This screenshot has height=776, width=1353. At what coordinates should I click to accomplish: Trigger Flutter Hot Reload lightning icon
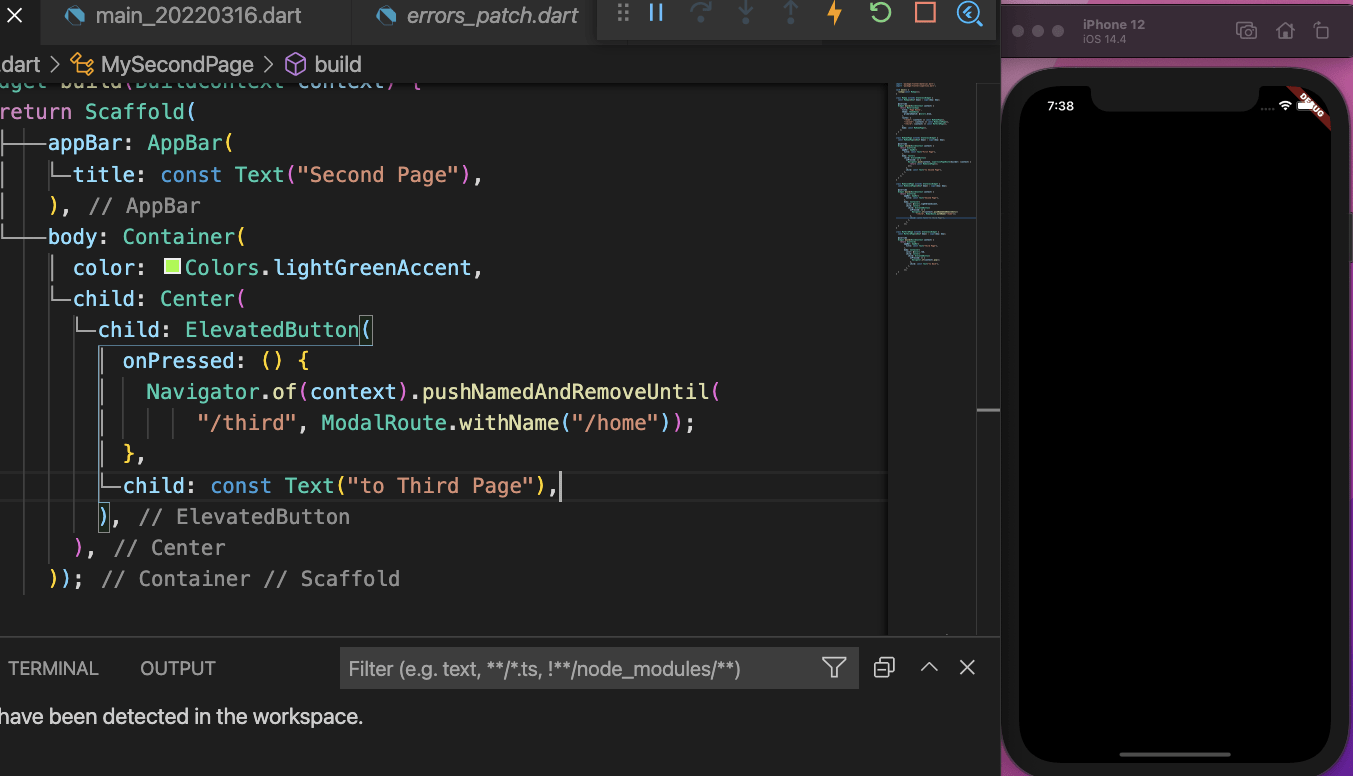(x=835, y=13)
